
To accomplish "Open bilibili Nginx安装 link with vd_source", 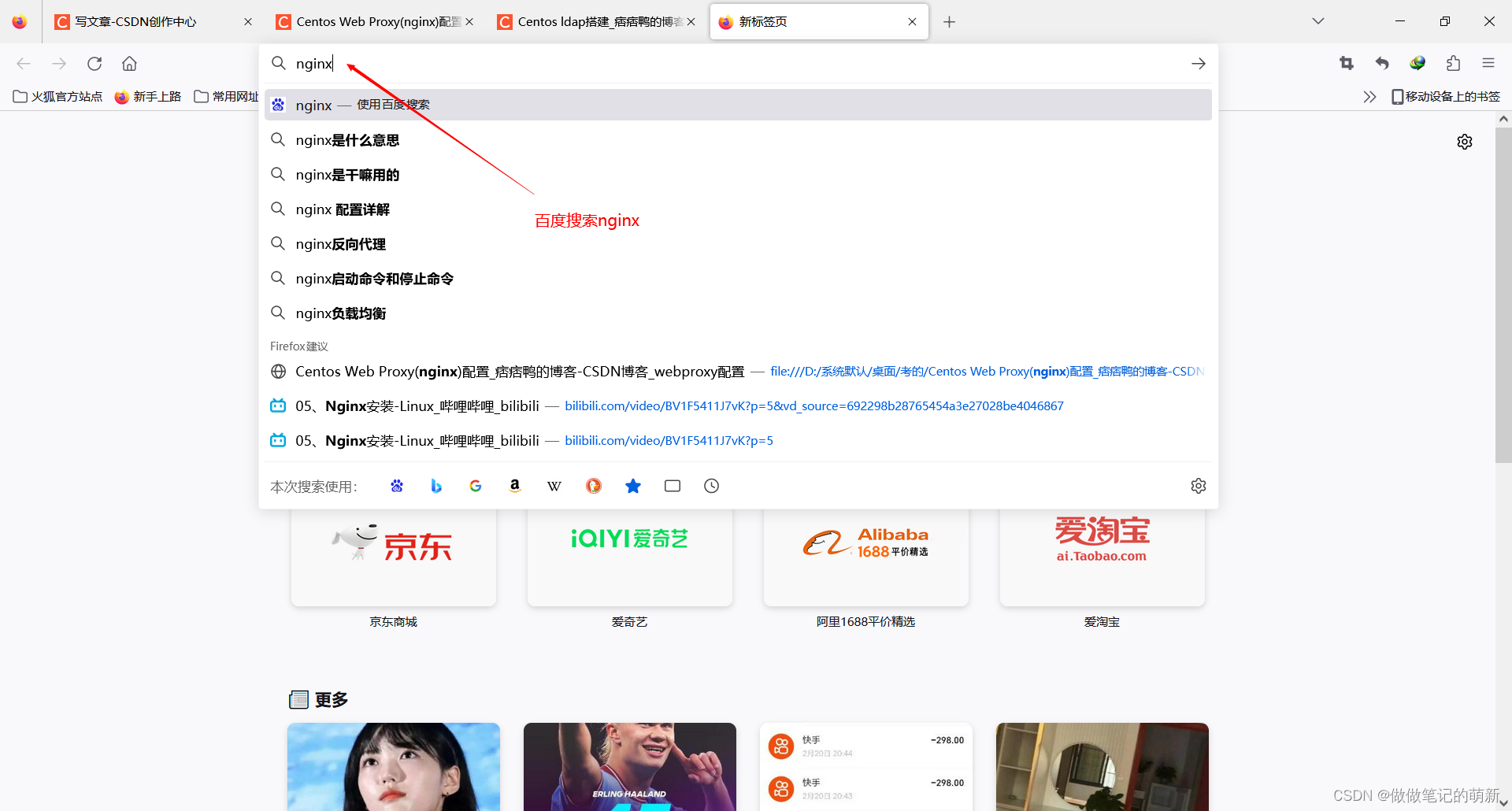I will click(x=738, y=406).
